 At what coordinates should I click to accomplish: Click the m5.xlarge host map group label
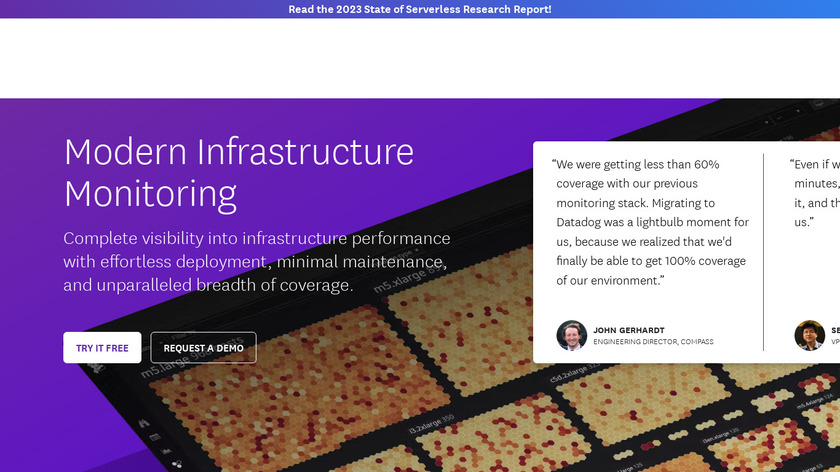[x=408, y=280]
